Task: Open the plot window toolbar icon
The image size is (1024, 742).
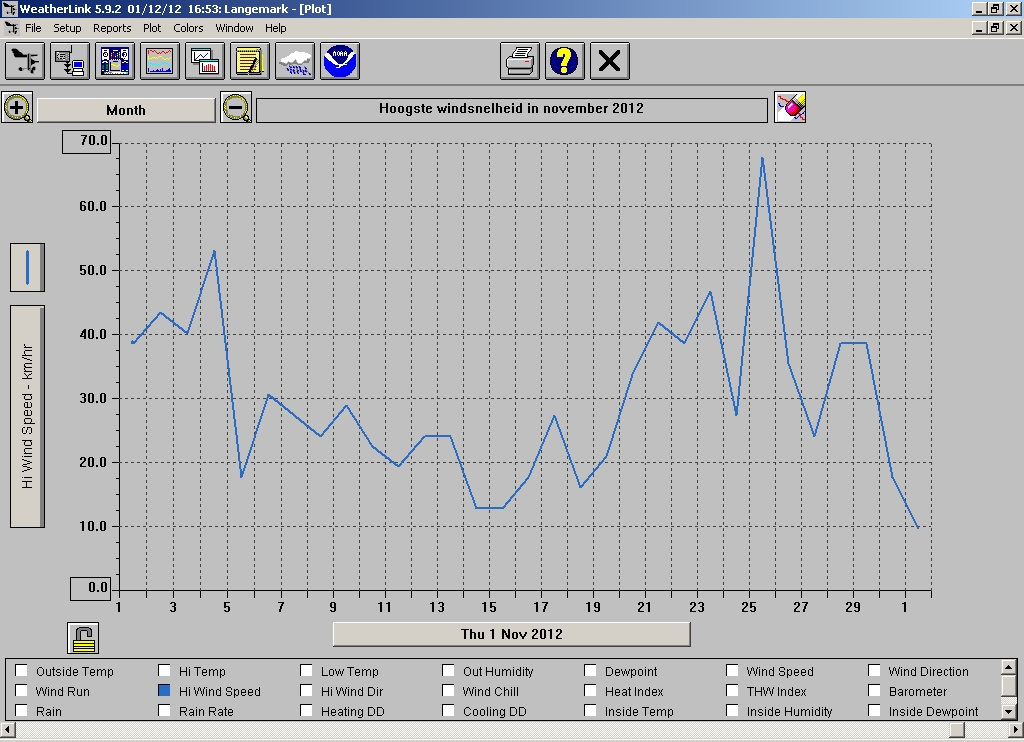Action: (160, 61)
